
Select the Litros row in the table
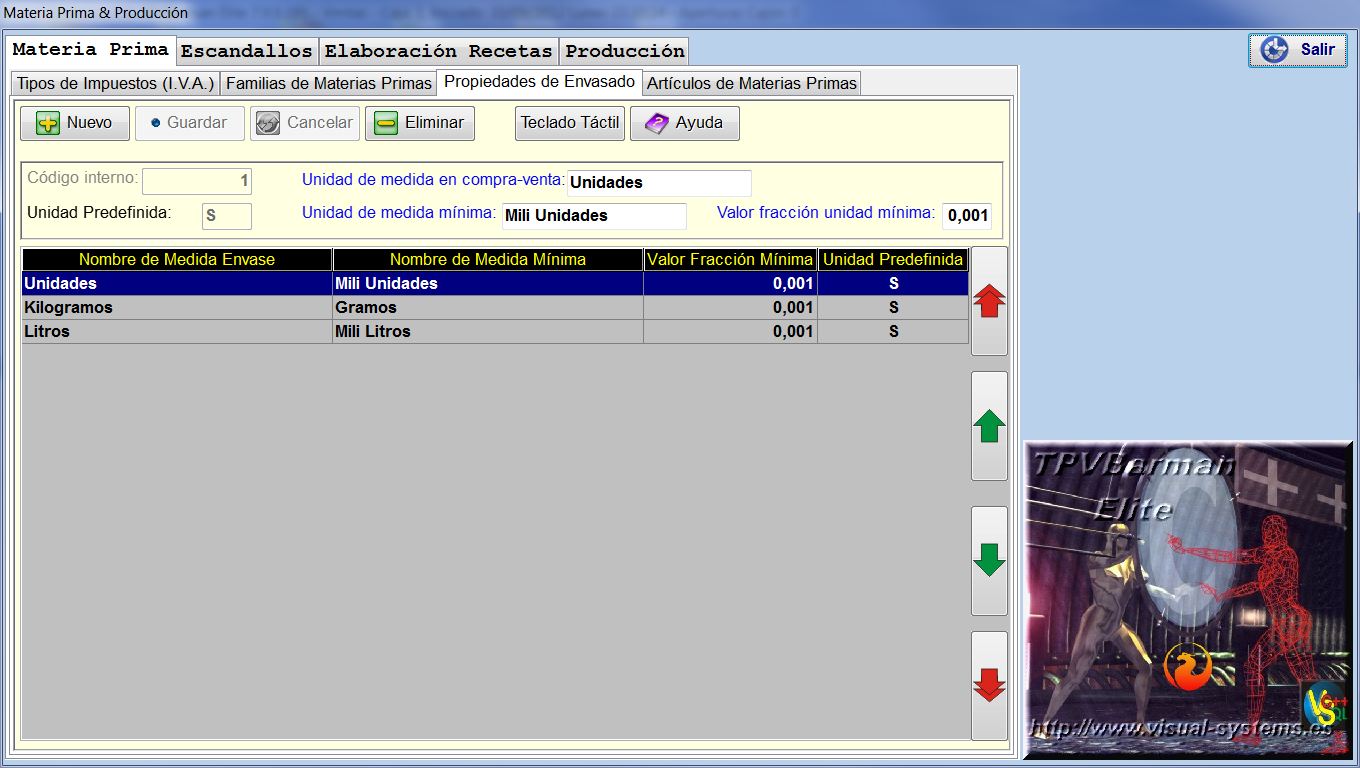click(x=177, y=331)
